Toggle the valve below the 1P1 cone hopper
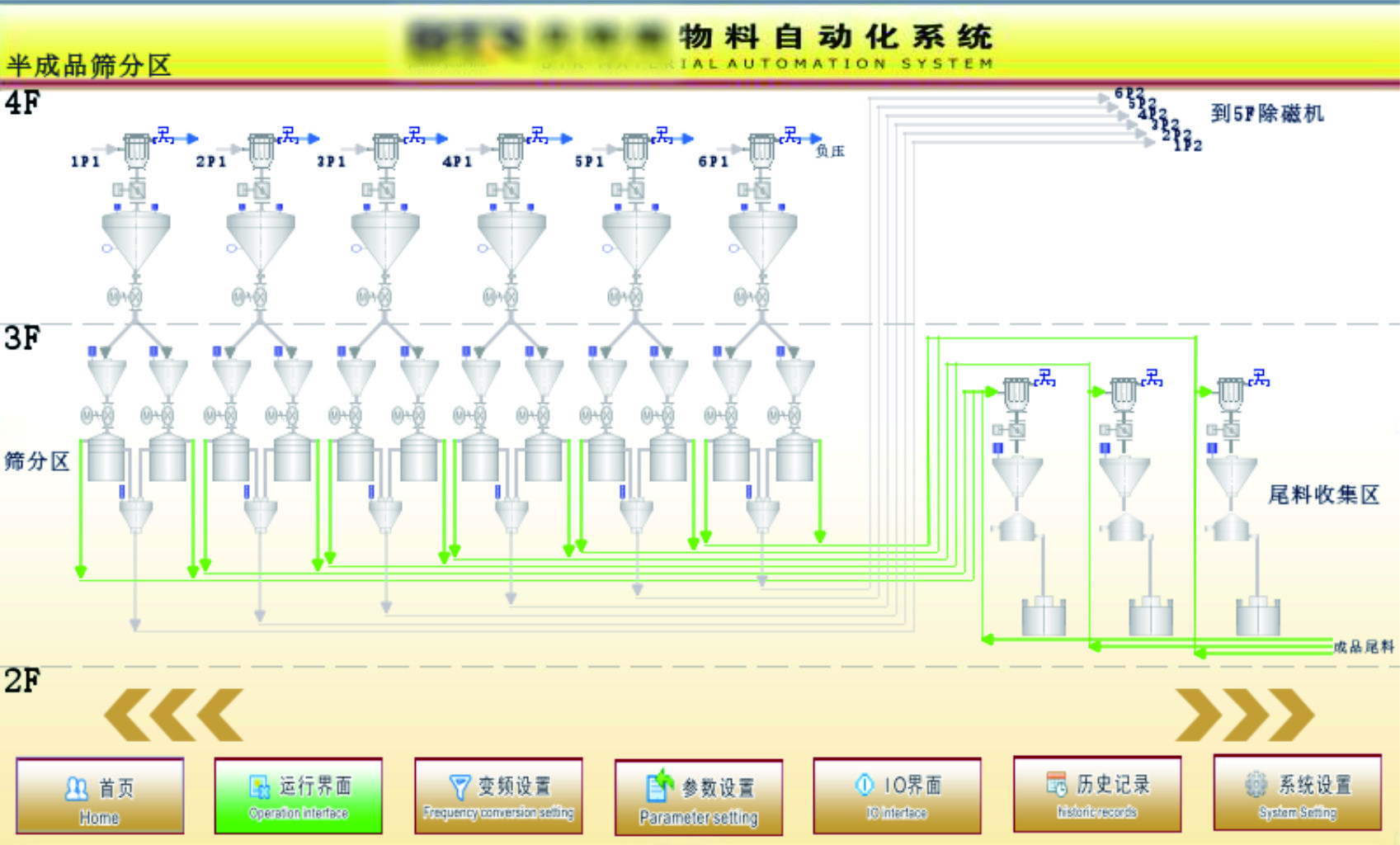Image resolution: width=1400 pixels, height=845 pixels. click(136, 296)
